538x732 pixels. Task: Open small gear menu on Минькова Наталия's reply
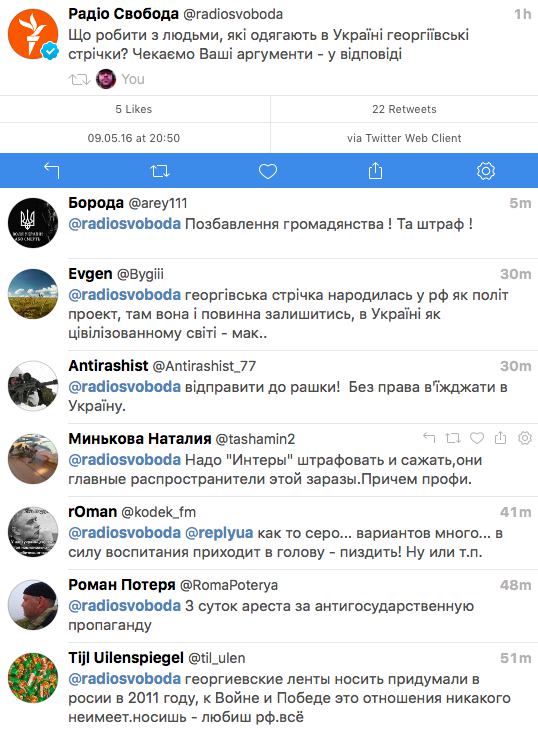point(525,438)
